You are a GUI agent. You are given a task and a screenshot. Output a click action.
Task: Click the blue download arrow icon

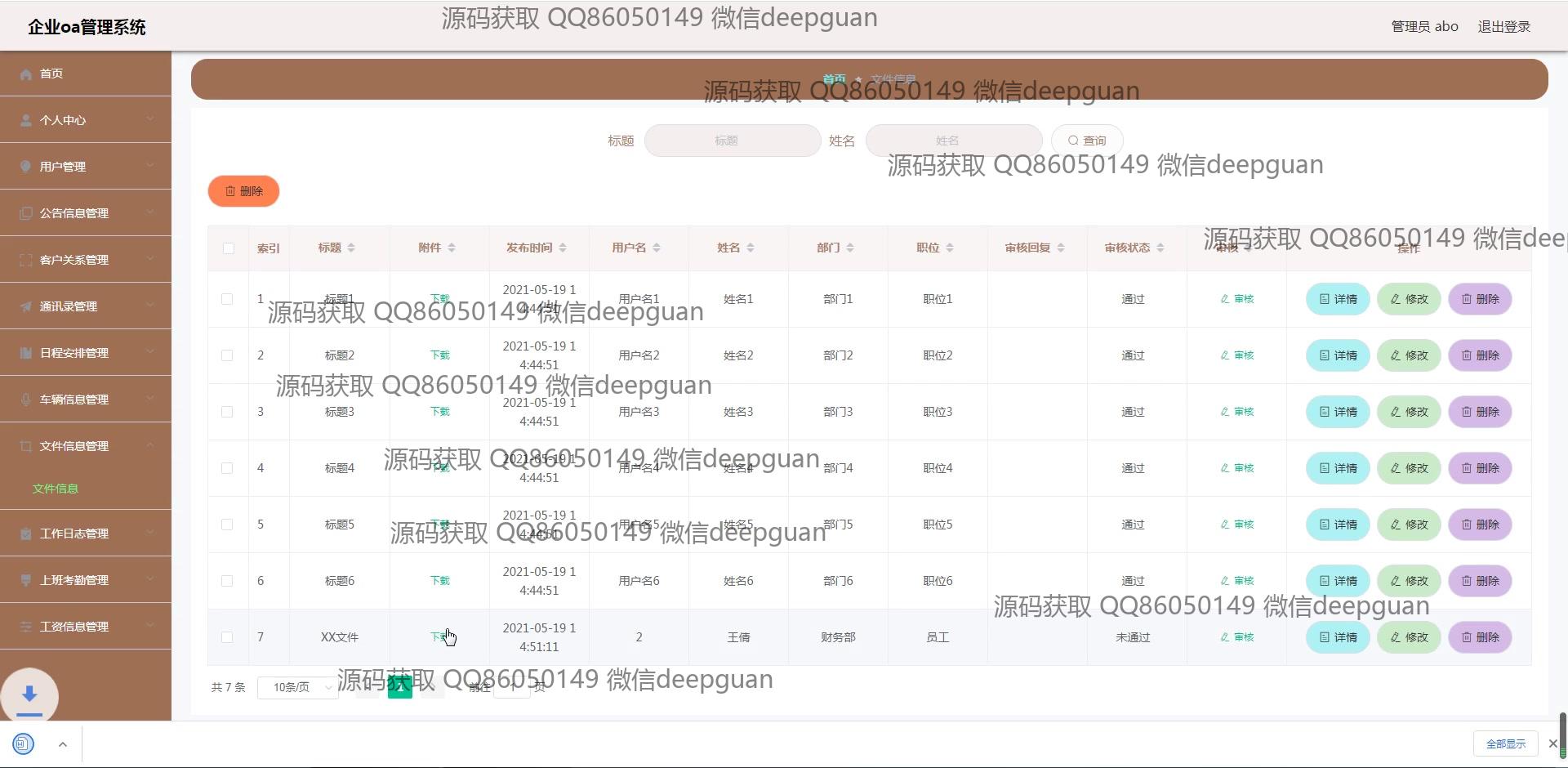click(x=29, y=694)
